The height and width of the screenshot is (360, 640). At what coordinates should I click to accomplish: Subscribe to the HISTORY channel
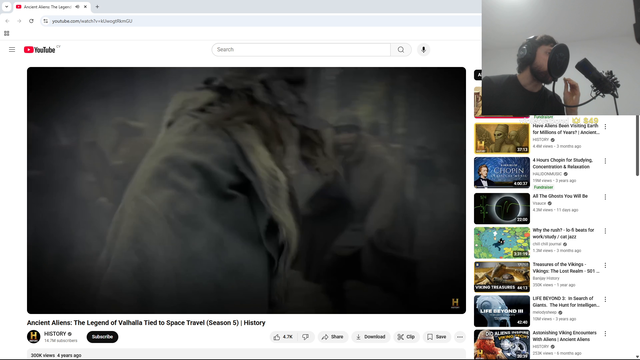click(102, 337)
